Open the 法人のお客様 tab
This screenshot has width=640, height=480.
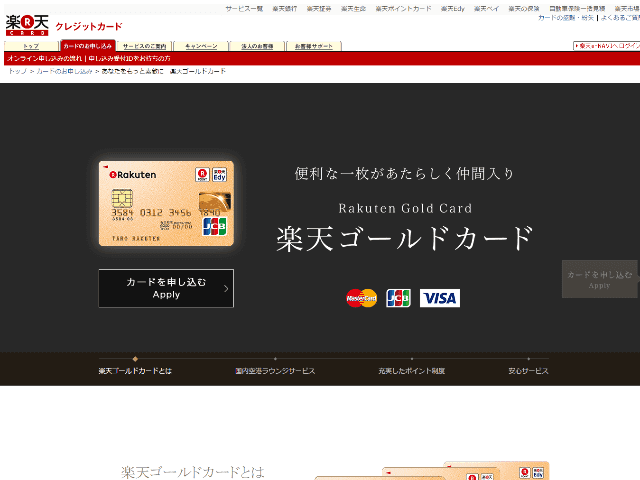pyautogui.click(x=257, y=46)
